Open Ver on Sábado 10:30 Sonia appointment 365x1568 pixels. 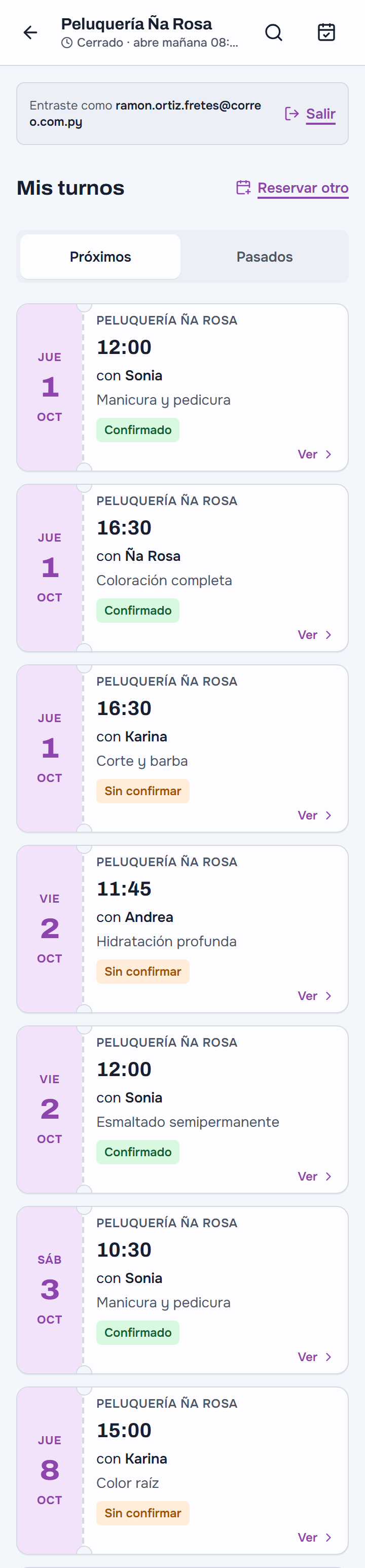[314, 1357]
